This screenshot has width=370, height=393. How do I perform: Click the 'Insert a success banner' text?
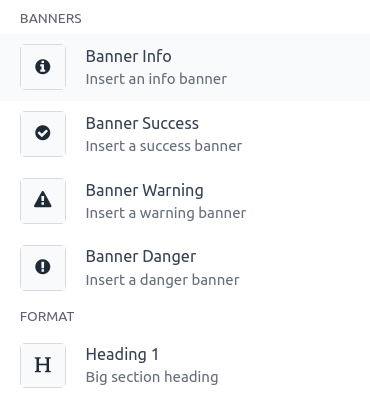pos(164,146)
